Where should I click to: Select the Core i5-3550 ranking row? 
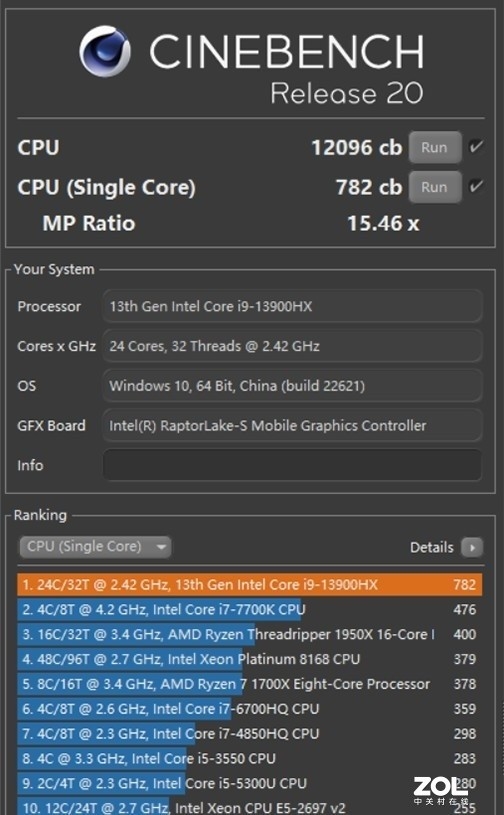249,758
